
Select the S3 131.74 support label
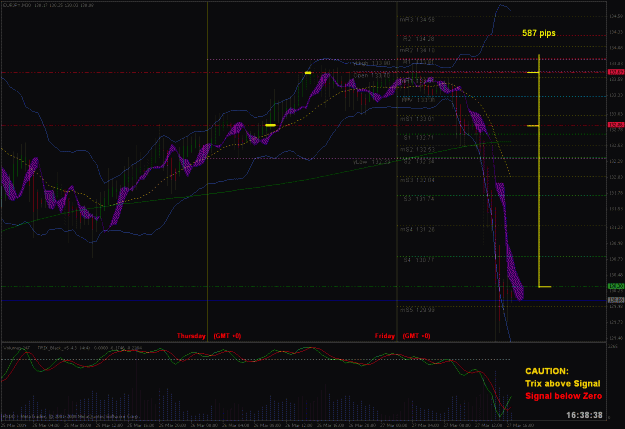coord(419,199)
